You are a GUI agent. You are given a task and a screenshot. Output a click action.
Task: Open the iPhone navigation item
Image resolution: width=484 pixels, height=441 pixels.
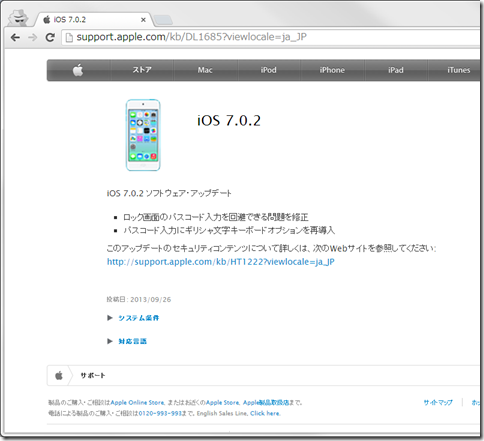[332, 70]
